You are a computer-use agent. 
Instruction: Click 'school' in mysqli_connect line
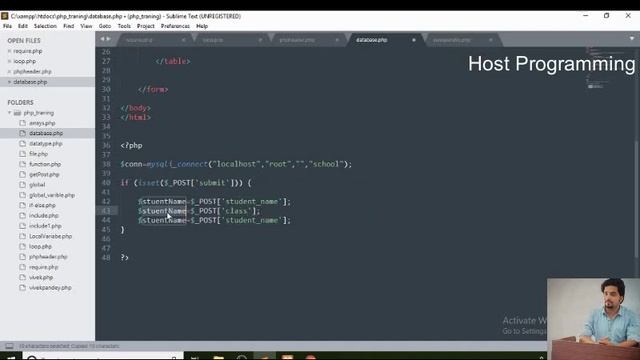coord(326,164)
